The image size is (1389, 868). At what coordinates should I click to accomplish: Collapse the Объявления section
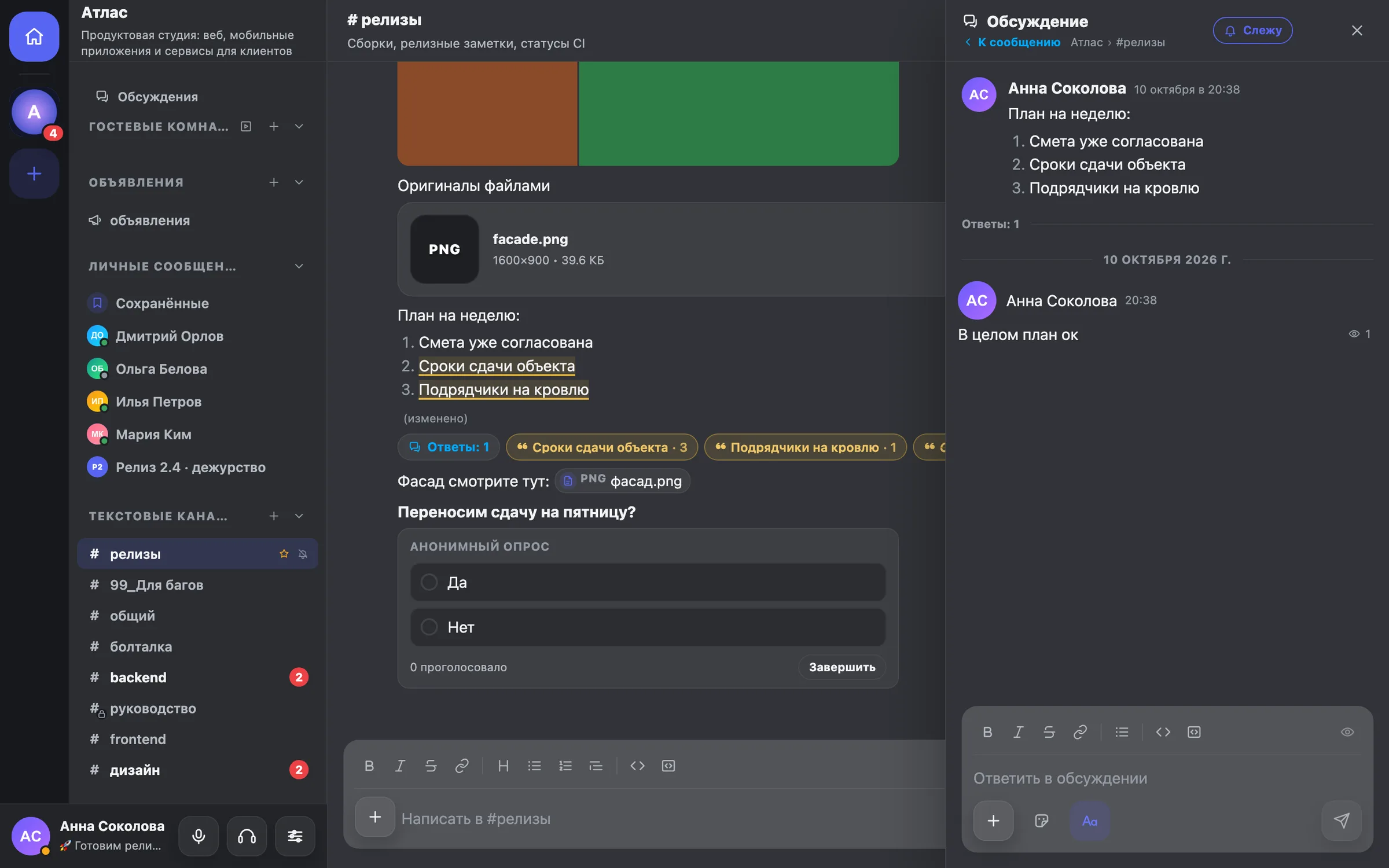click(299, 182)
